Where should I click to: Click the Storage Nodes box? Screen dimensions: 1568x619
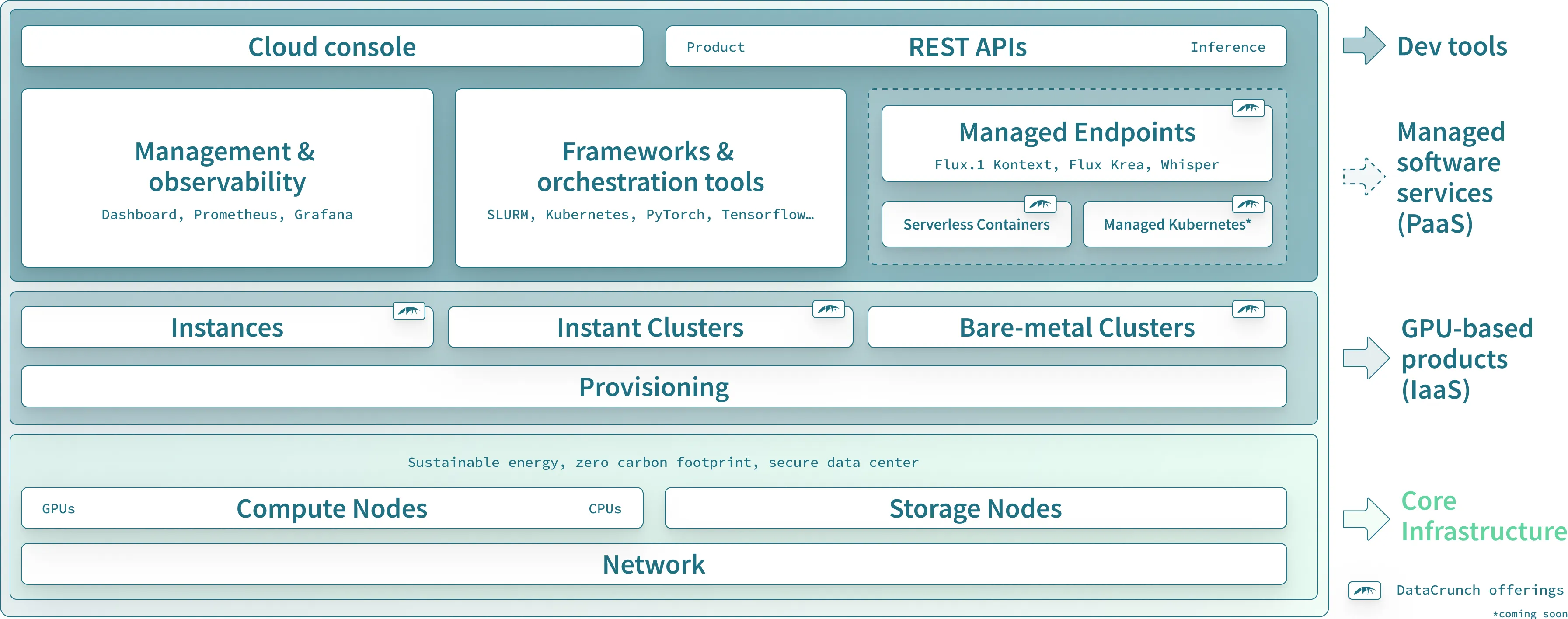976,508
